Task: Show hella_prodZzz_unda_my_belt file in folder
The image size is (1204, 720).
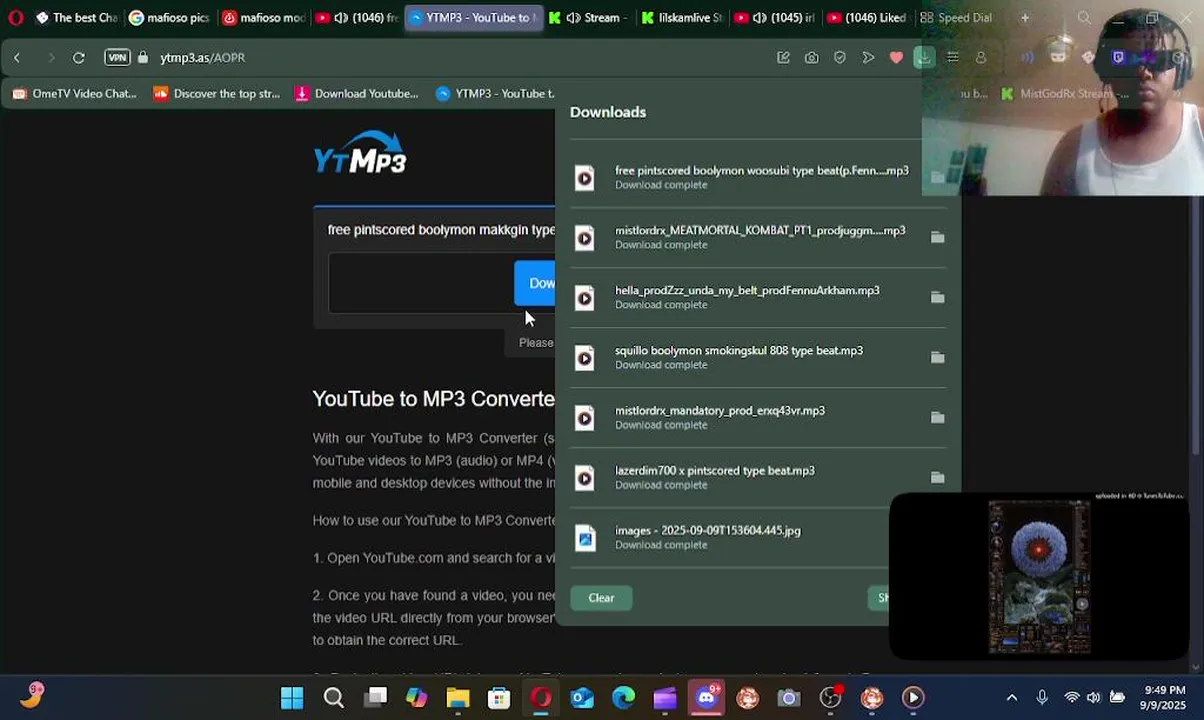Action: click(937, 297)
